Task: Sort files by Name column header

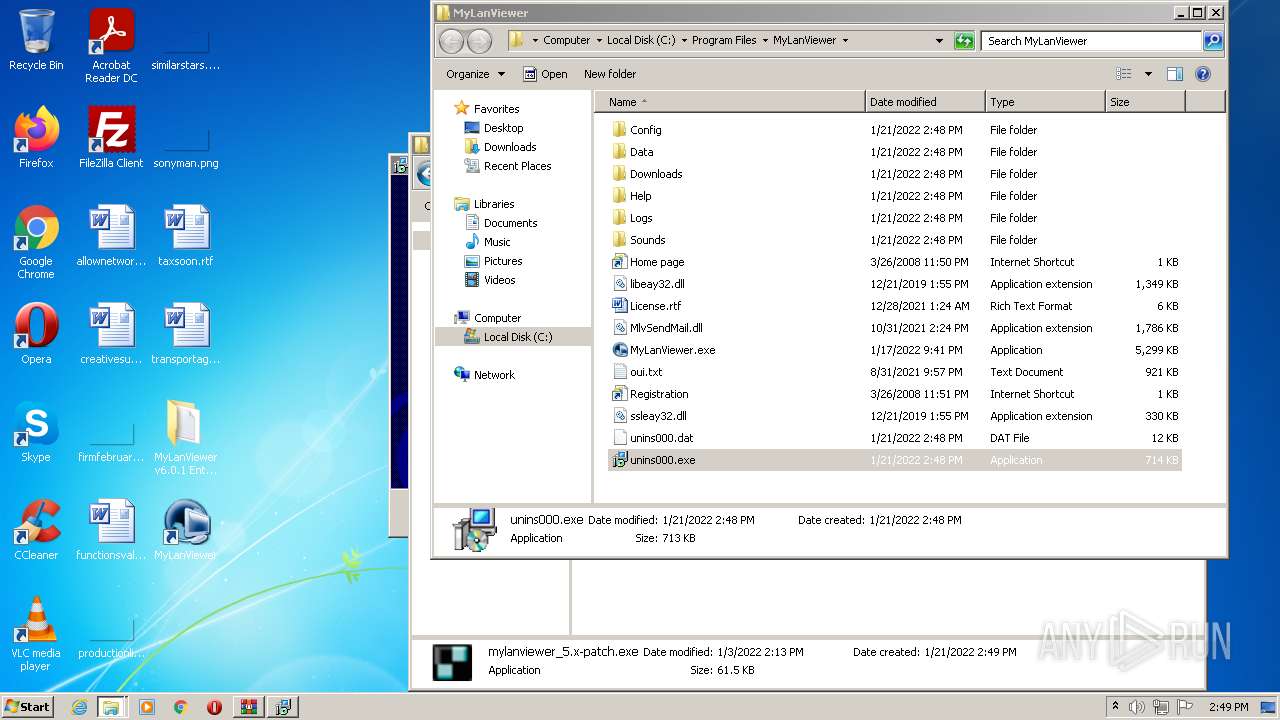Action: coord(730,102)
